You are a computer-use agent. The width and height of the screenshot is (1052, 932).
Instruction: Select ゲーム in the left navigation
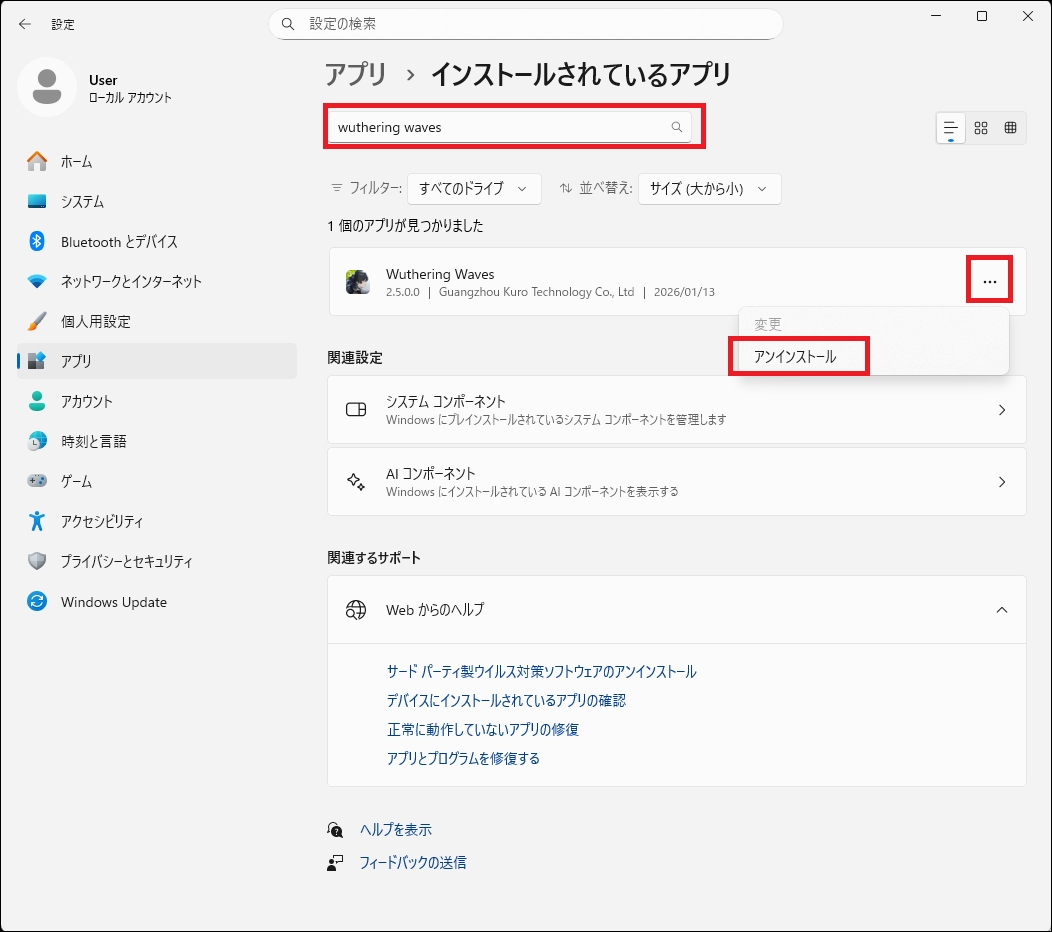point(76,482)
